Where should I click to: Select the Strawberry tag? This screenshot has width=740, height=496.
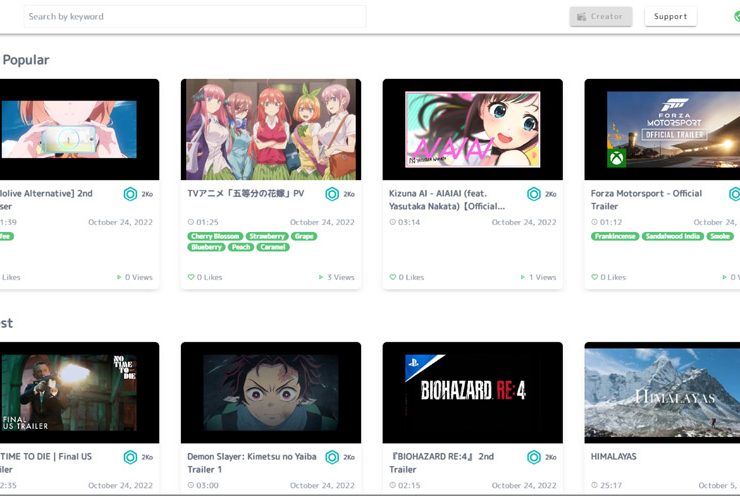267,236
